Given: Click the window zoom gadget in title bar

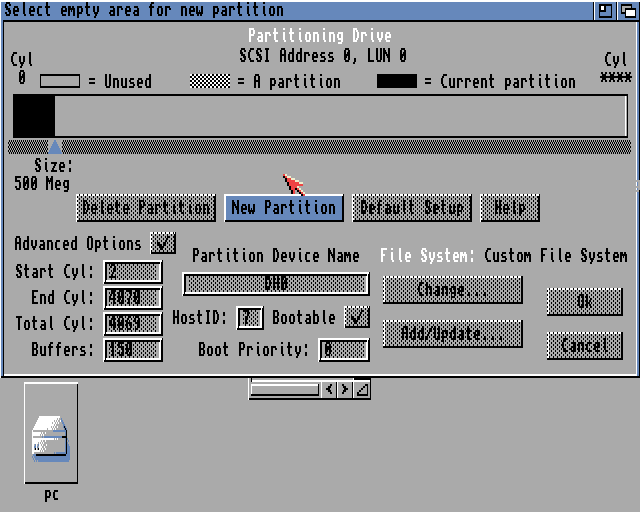Looking at the screenshot, I should (606, 10).
